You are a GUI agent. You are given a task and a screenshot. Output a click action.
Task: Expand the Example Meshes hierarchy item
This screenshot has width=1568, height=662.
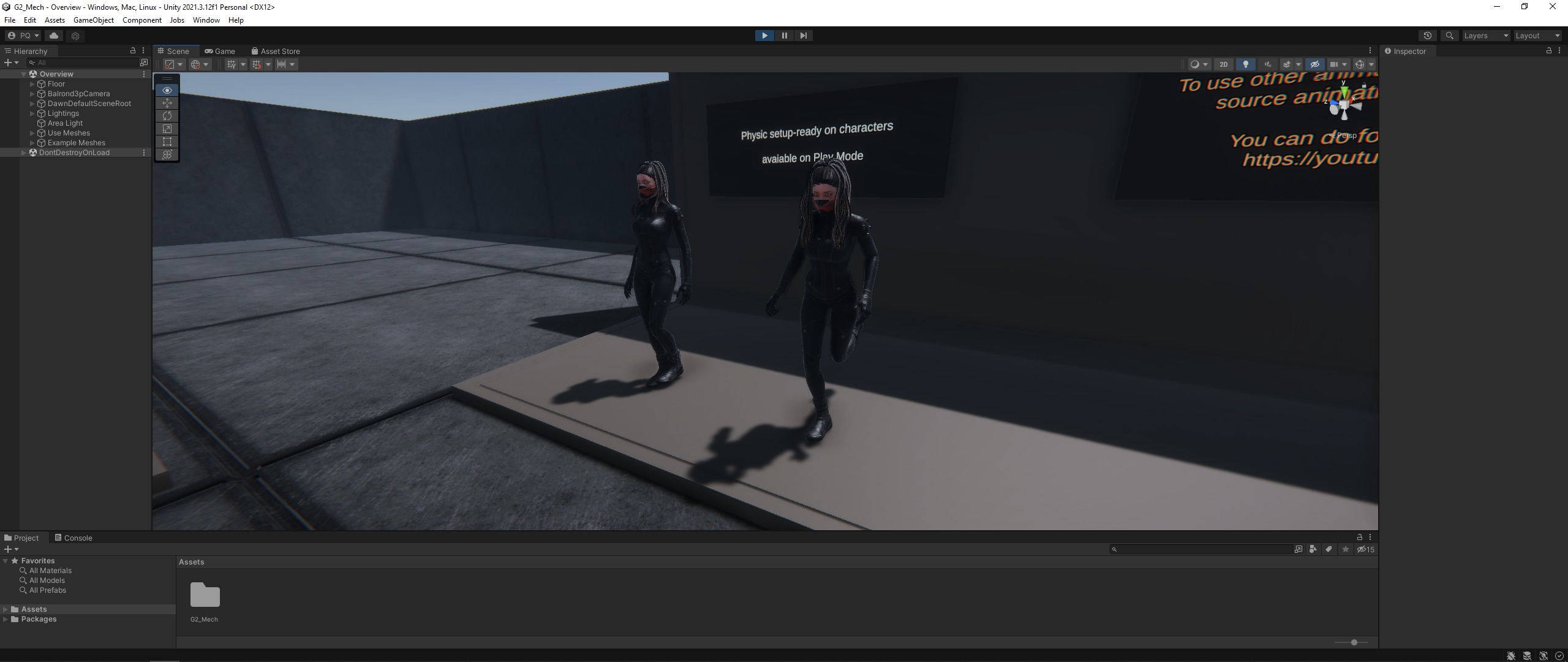click(x=32, y=143)
